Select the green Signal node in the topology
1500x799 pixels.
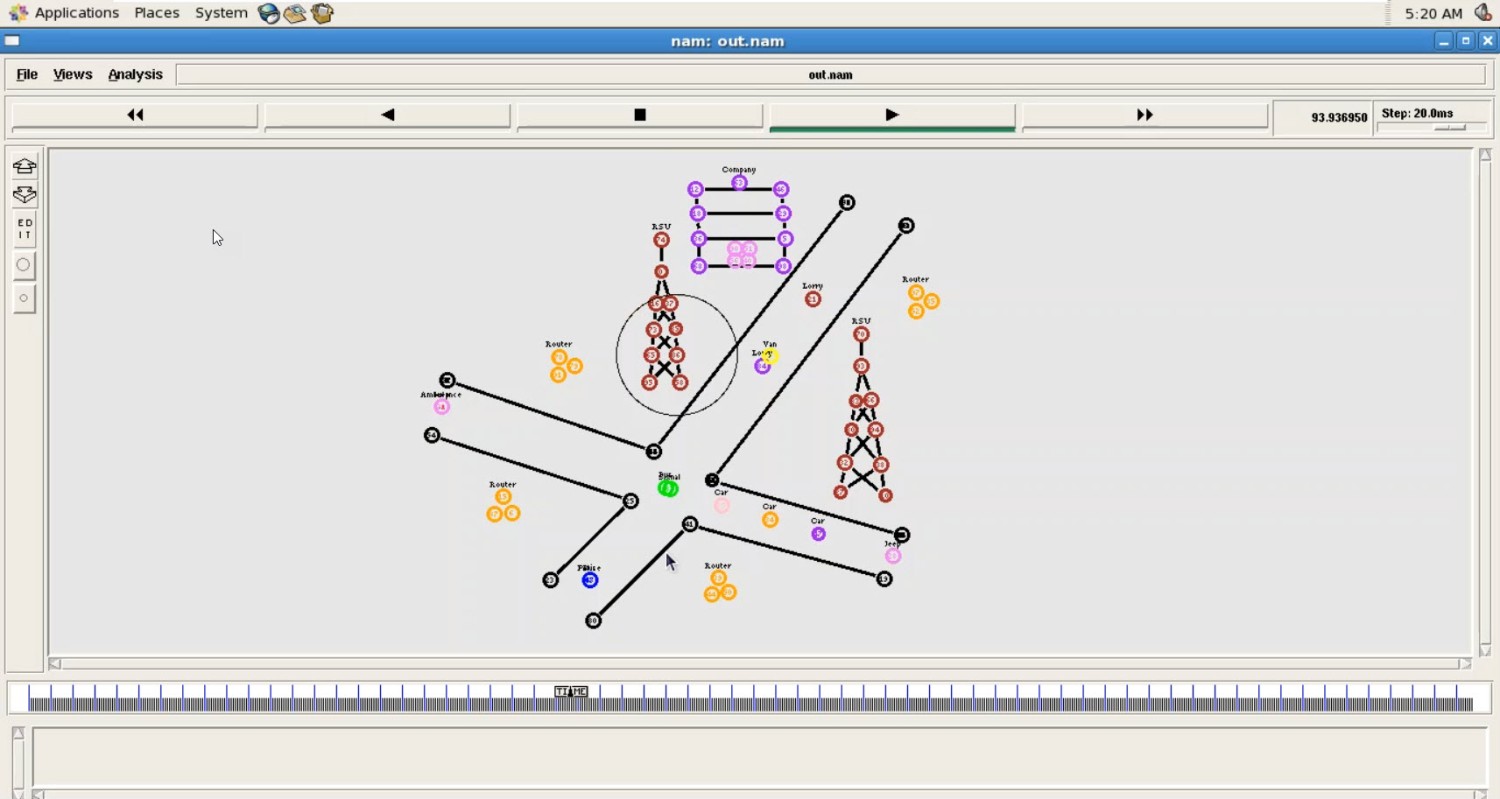click(x=668, y=488)
